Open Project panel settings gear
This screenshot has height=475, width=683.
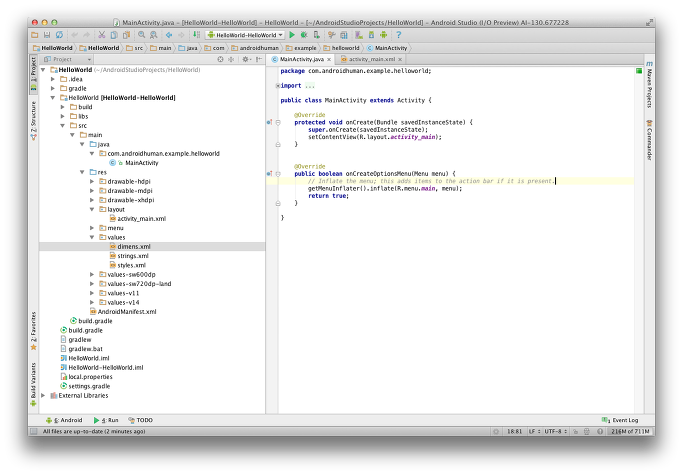tap(247, 59)
